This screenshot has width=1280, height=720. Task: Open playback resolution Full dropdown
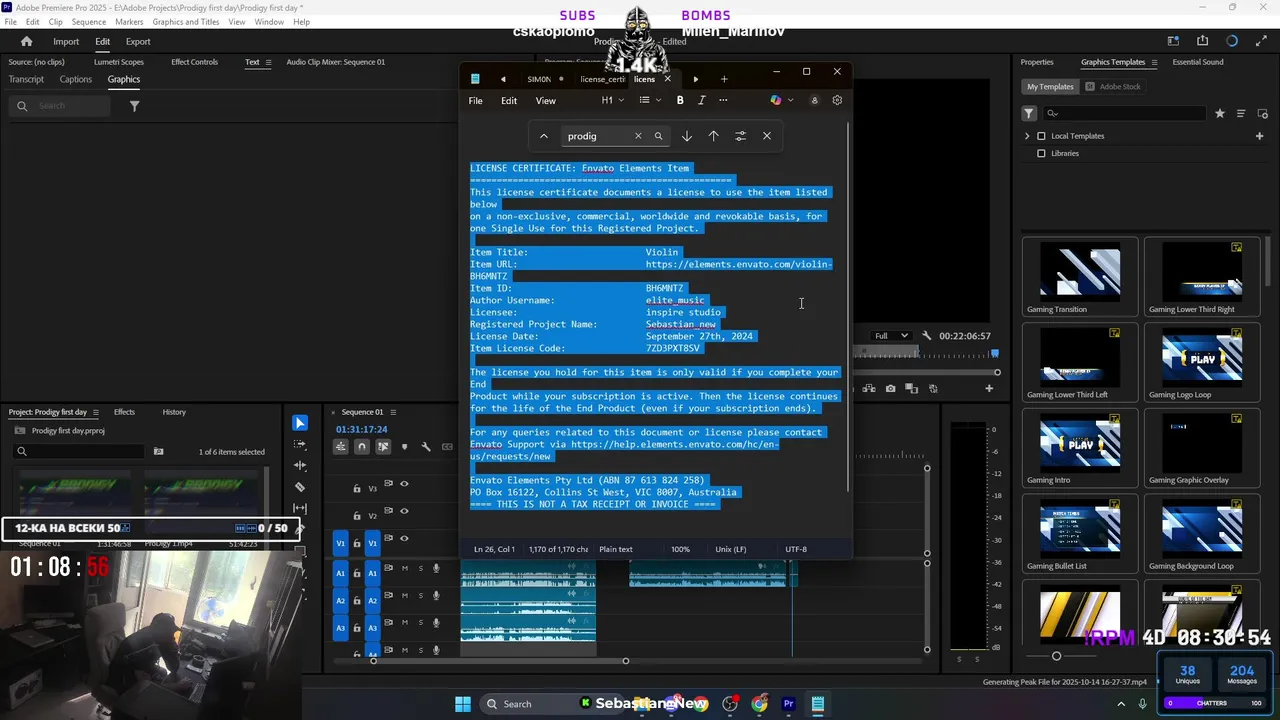point(892,336)
